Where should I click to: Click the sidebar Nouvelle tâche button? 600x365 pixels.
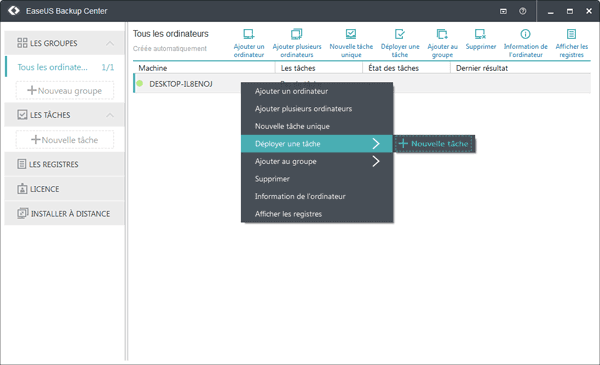[65, 140]
